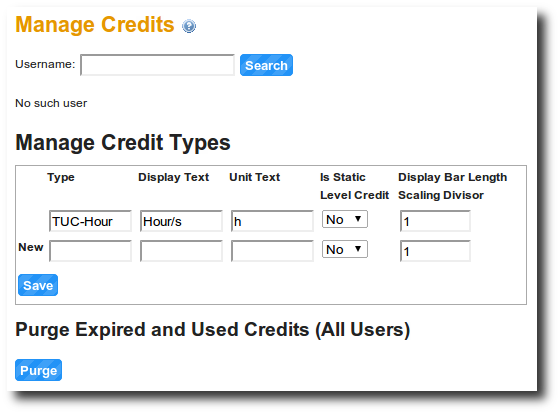Click the Search button

266,65
